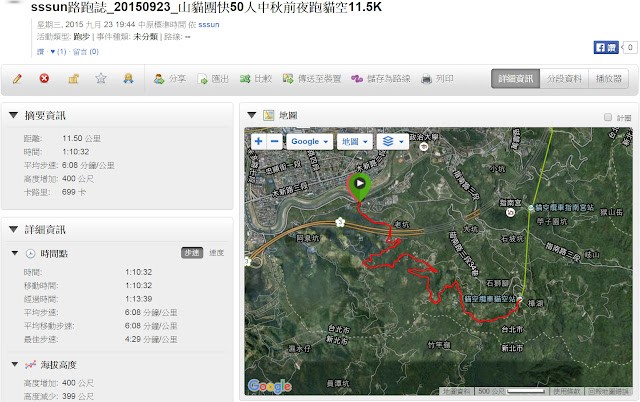The image size is (640, 402).
Task: Click the pencil edit icon
Action: [17, 78]
